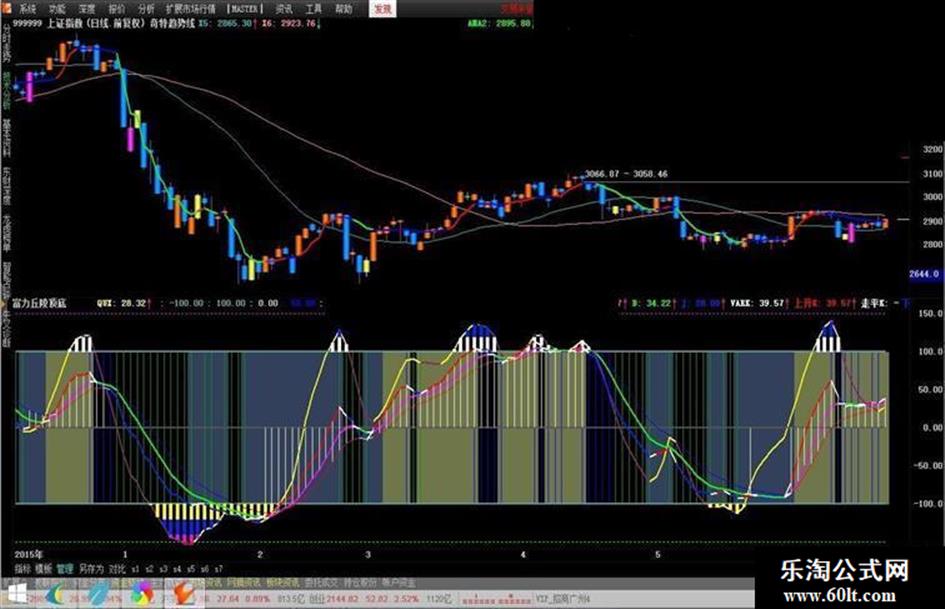
Task: Open the 扩展市场行情 menu
Action: (191, 9)
